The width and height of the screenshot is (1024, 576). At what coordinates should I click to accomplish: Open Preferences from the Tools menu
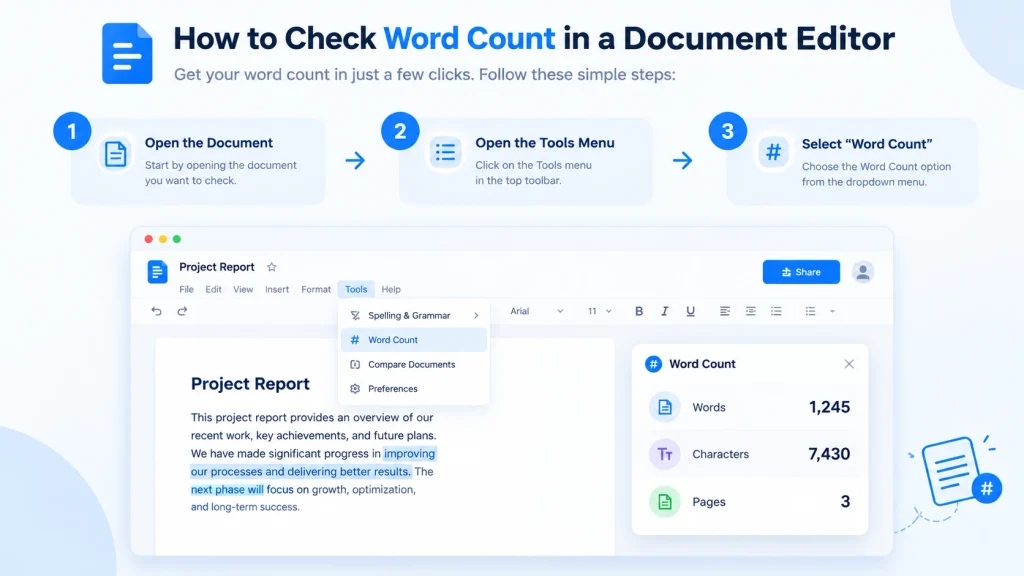[x=414, y=389]
